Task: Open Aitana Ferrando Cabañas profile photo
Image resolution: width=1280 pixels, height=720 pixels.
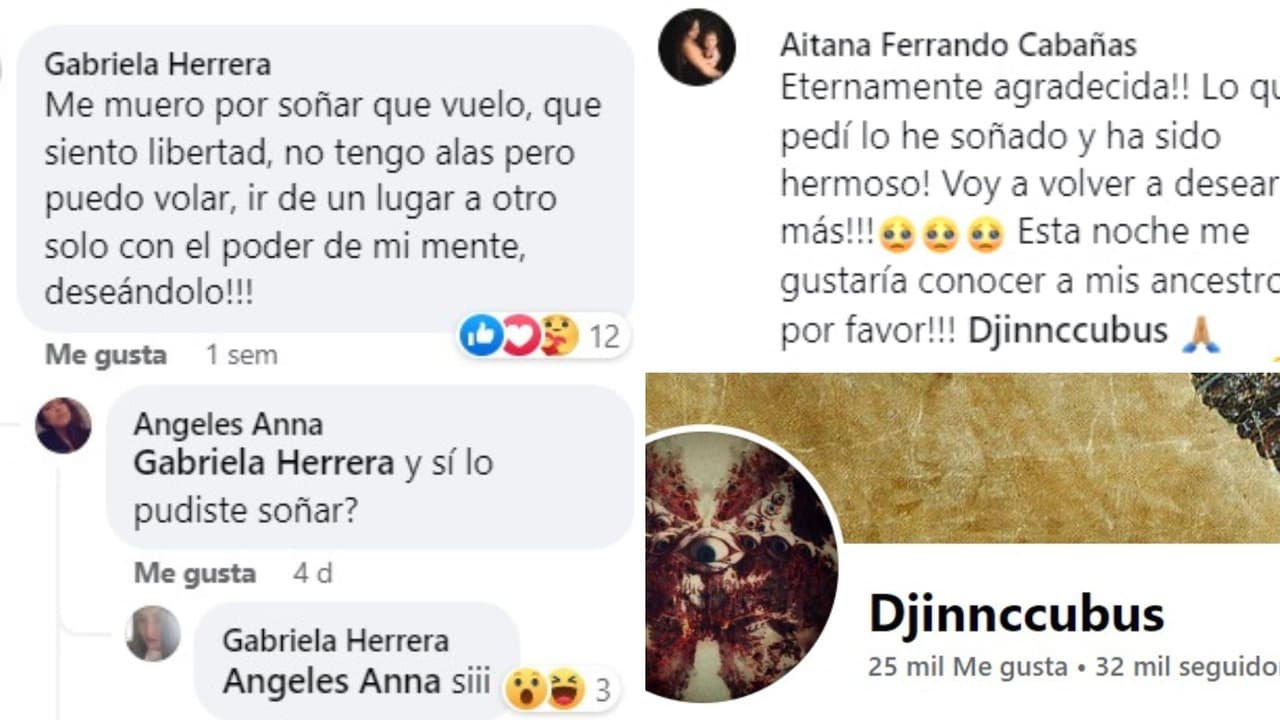Action: [x=697, y=47]
